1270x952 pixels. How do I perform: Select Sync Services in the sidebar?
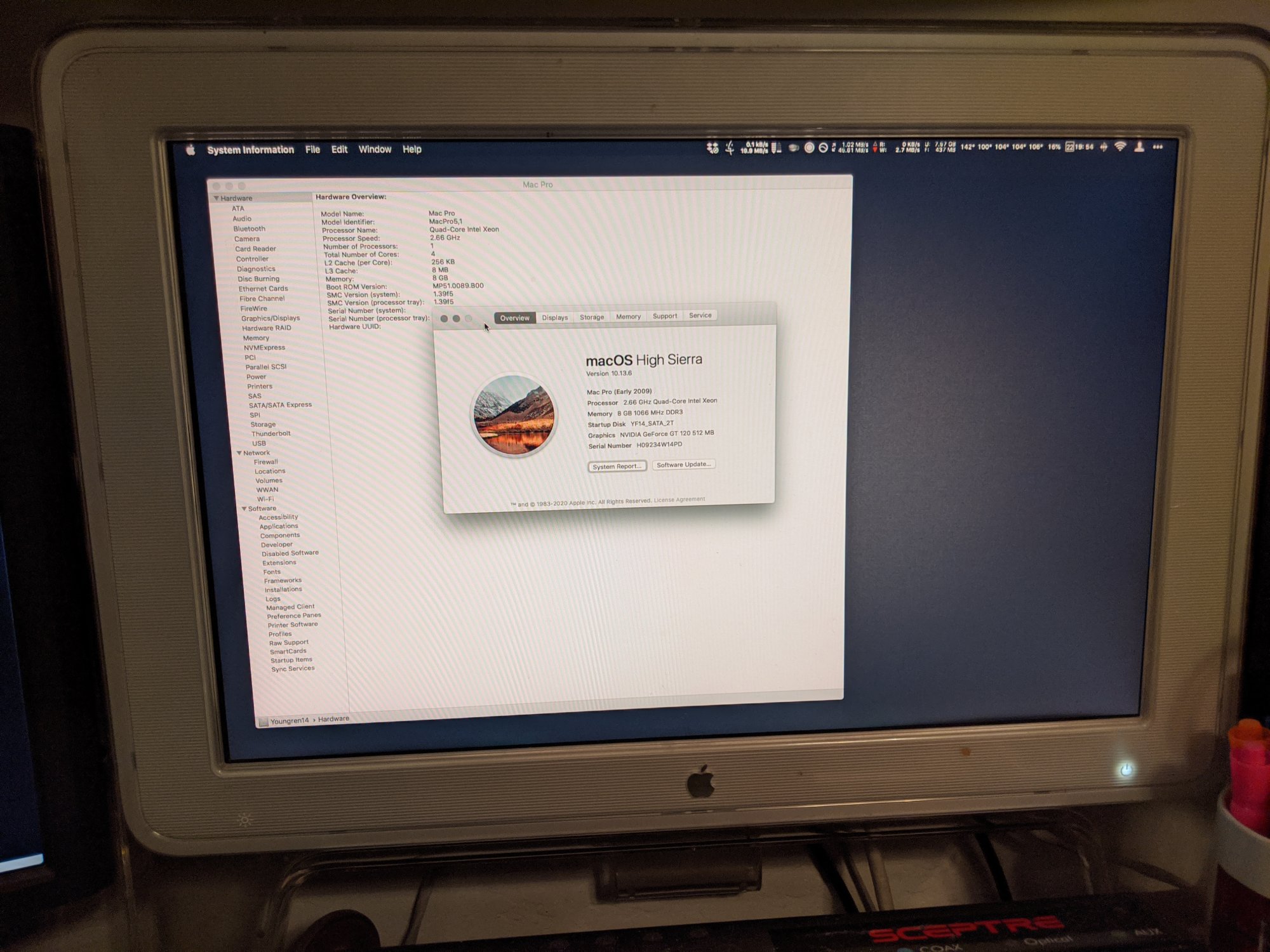[293, 668]
